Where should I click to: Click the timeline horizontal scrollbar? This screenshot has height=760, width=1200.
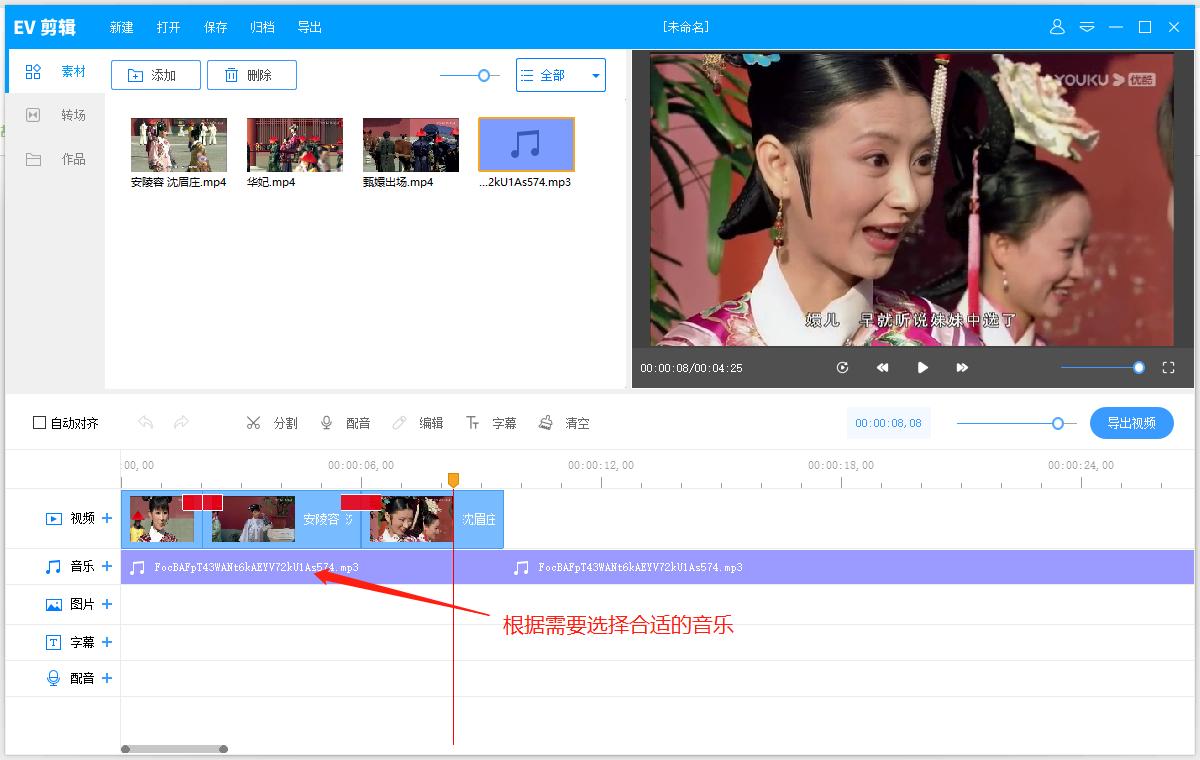[174, 749]
